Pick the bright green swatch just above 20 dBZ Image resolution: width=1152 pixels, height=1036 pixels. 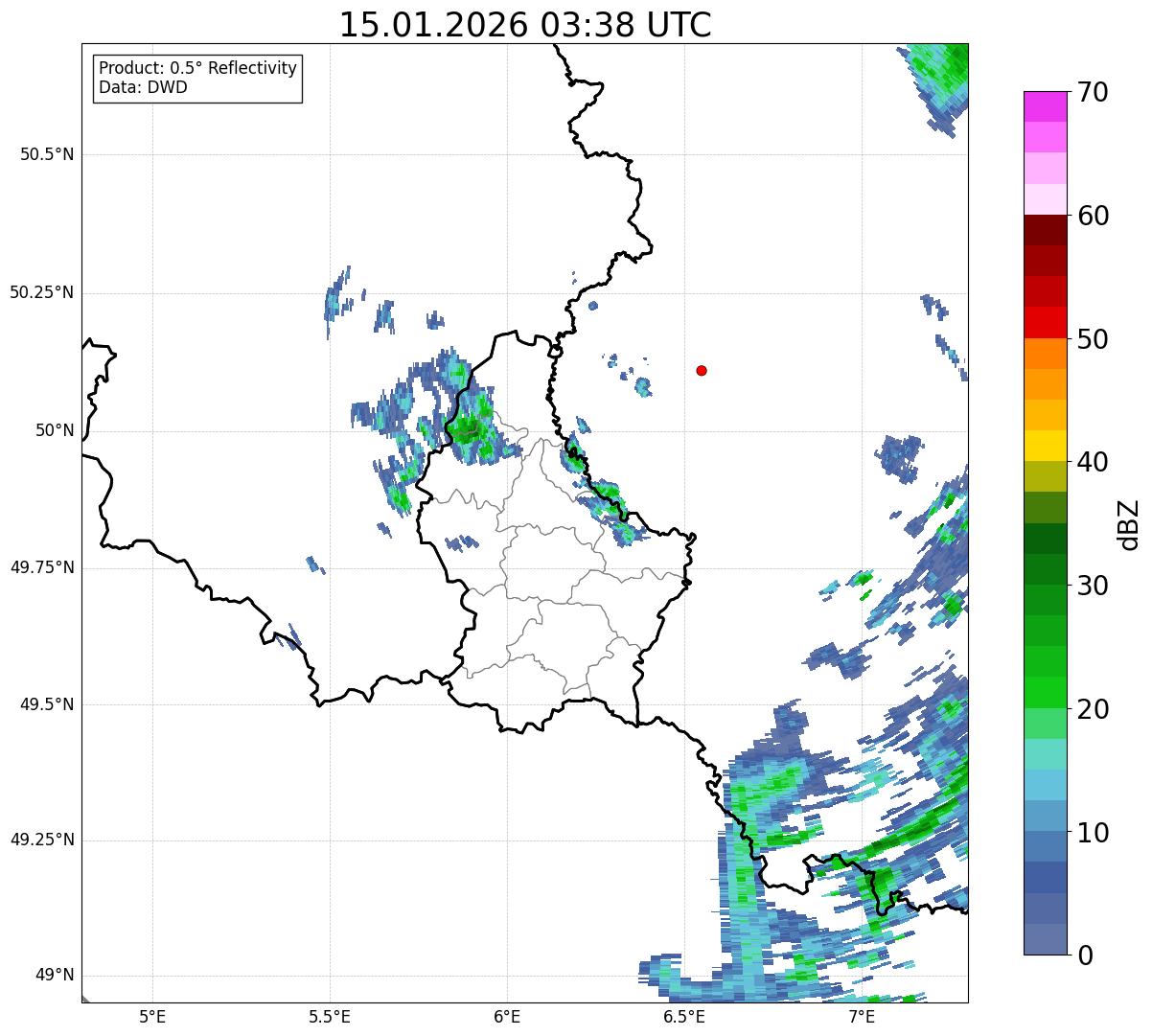1046,693
